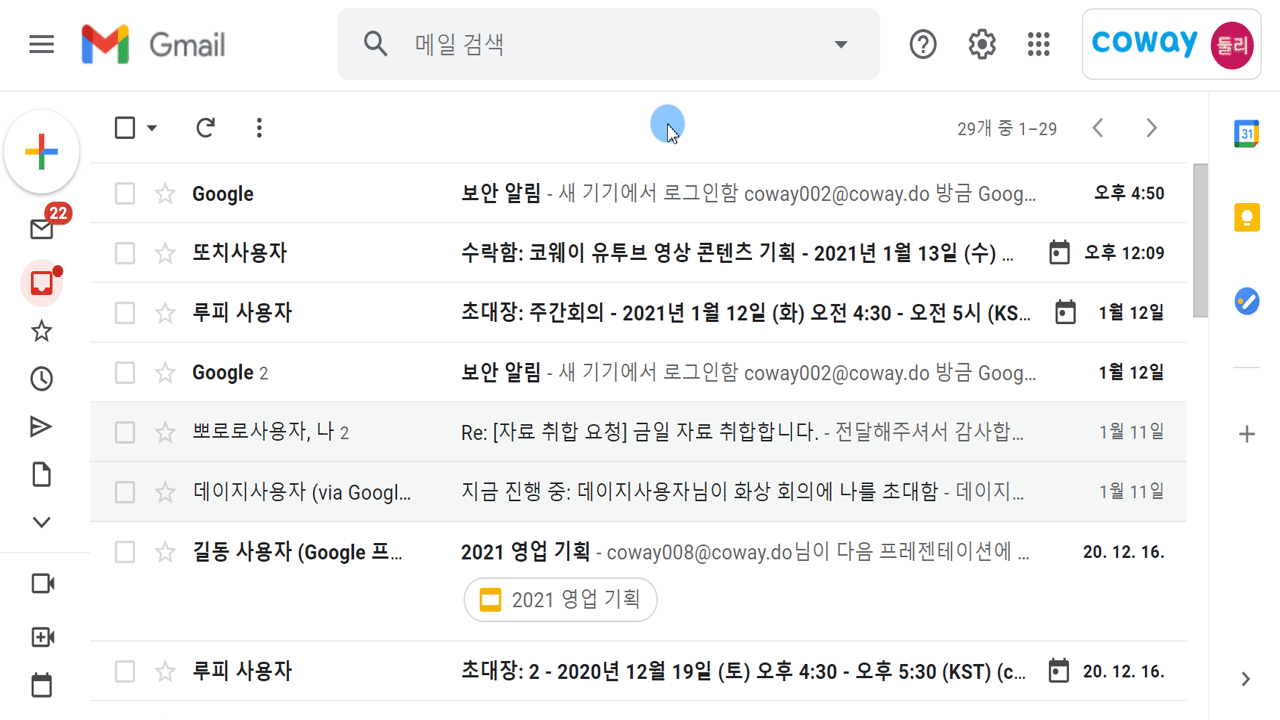The image size is (1280, 720).
Task: Start a meeting camera icon
Action: tap(42, 583)
